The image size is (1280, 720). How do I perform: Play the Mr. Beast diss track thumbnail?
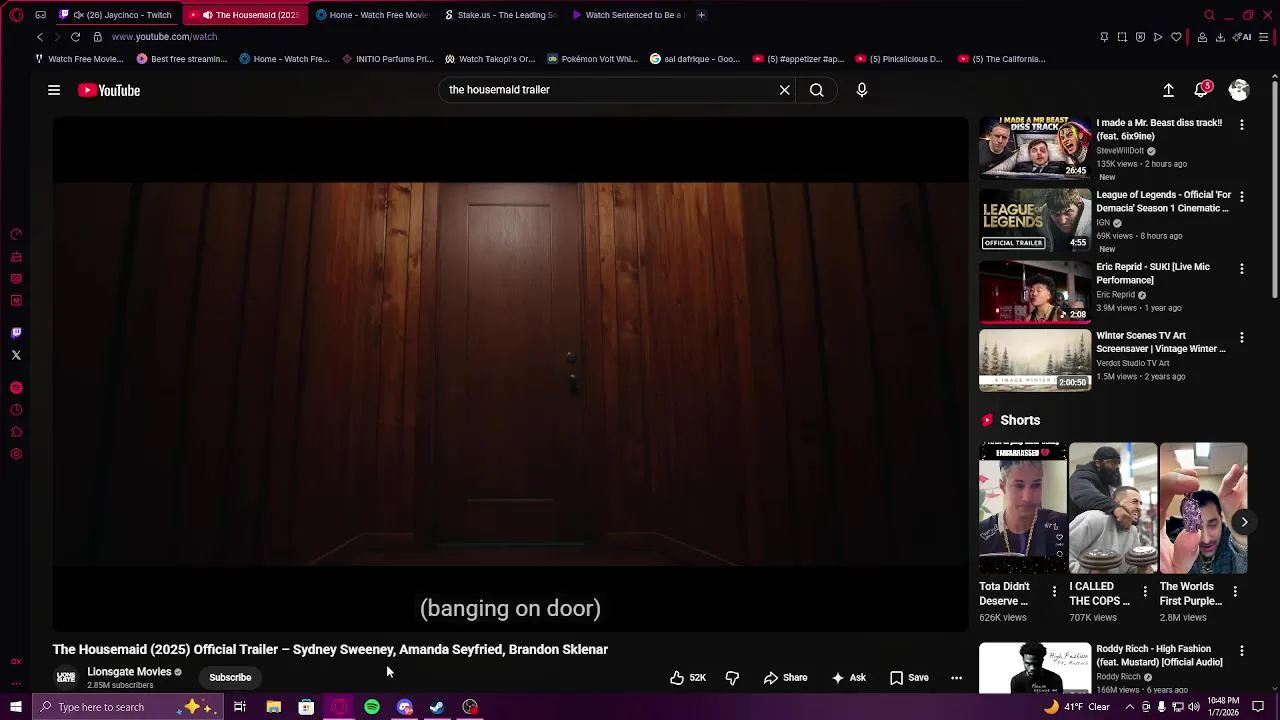tap(1035, 148)
